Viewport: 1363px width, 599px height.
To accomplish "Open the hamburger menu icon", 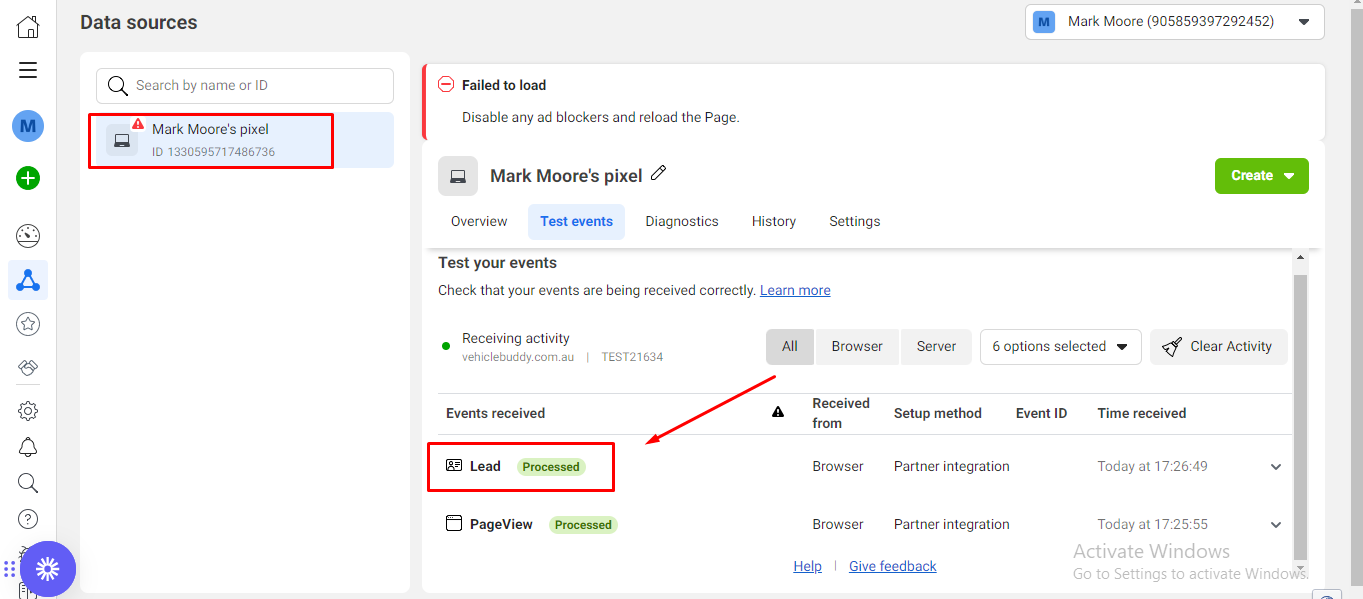I will (28, 70).
